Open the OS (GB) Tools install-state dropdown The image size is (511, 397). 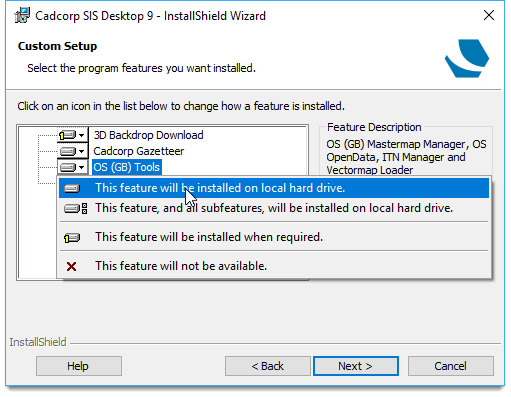tap(72, 167)
